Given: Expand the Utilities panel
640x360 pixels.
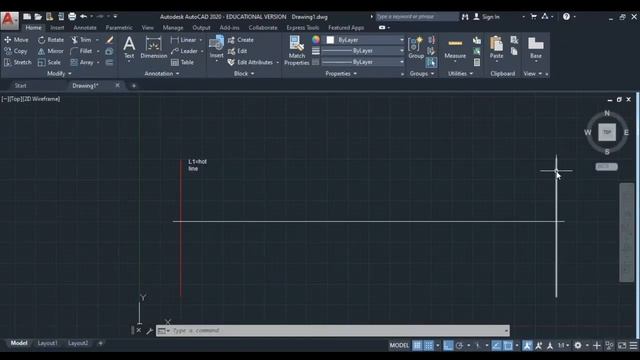Looking at the screenshot, I should click(x=460, y=73).
